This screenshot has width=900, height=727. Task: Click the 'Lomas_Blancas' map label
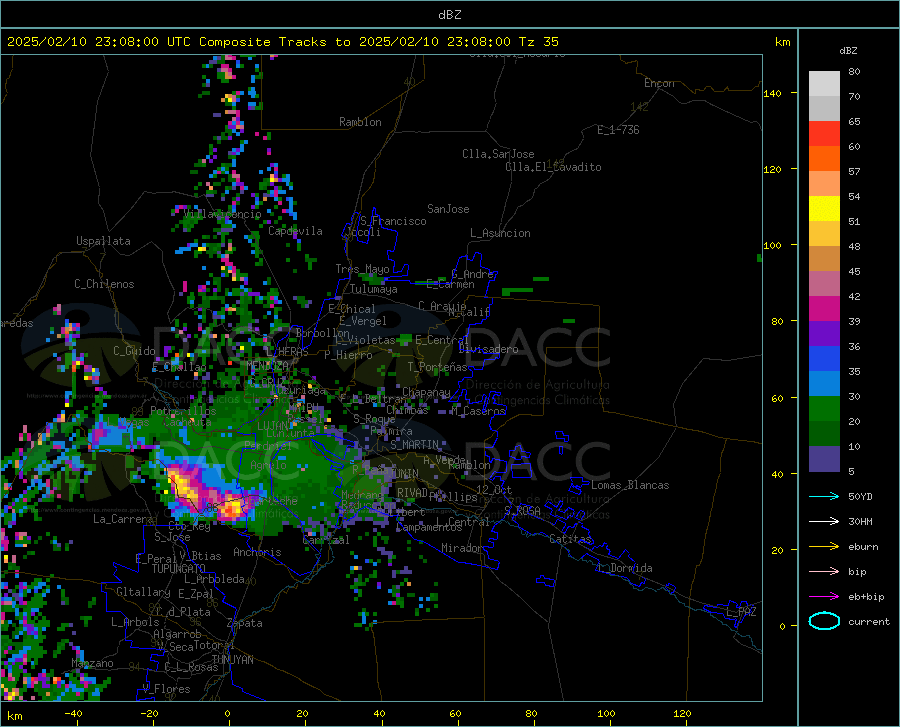630,485
